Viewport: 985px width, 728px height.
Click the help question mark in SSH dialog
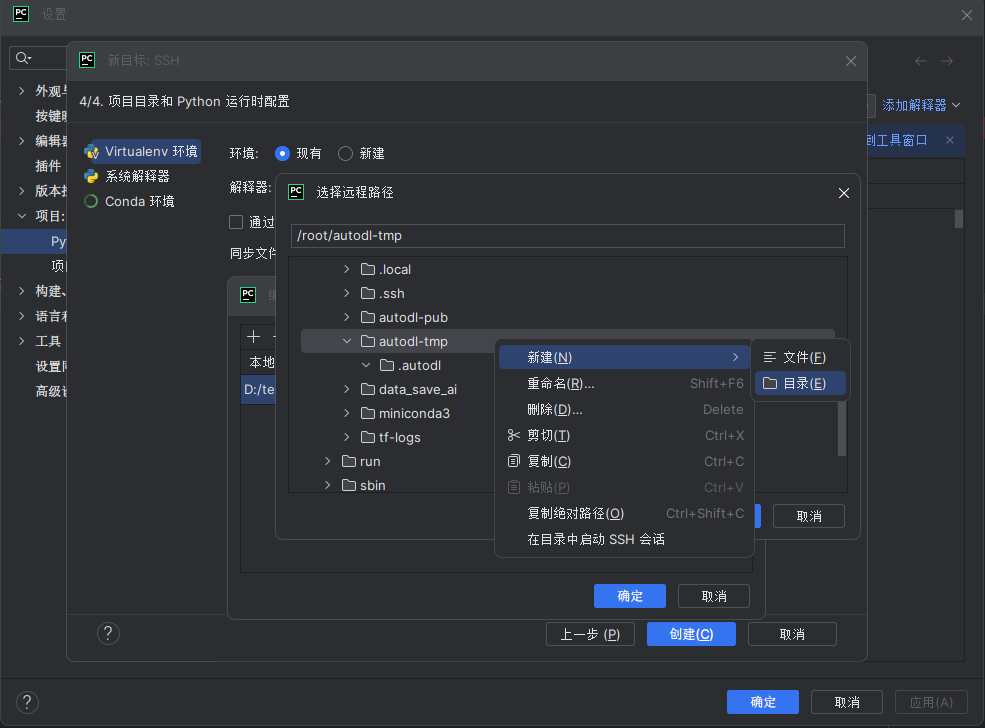coord(108,633)
